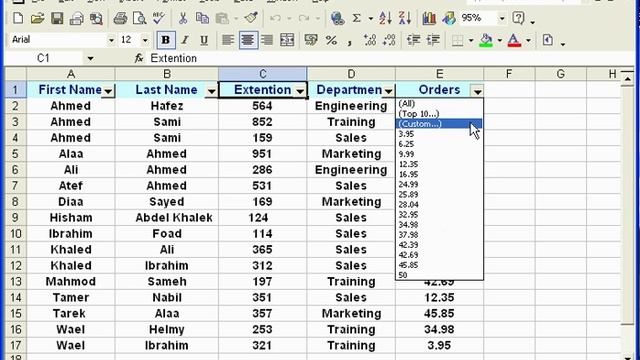Select 50 in the Orders filter list
Screen dimensions: 640x360
tap(439, 275)
